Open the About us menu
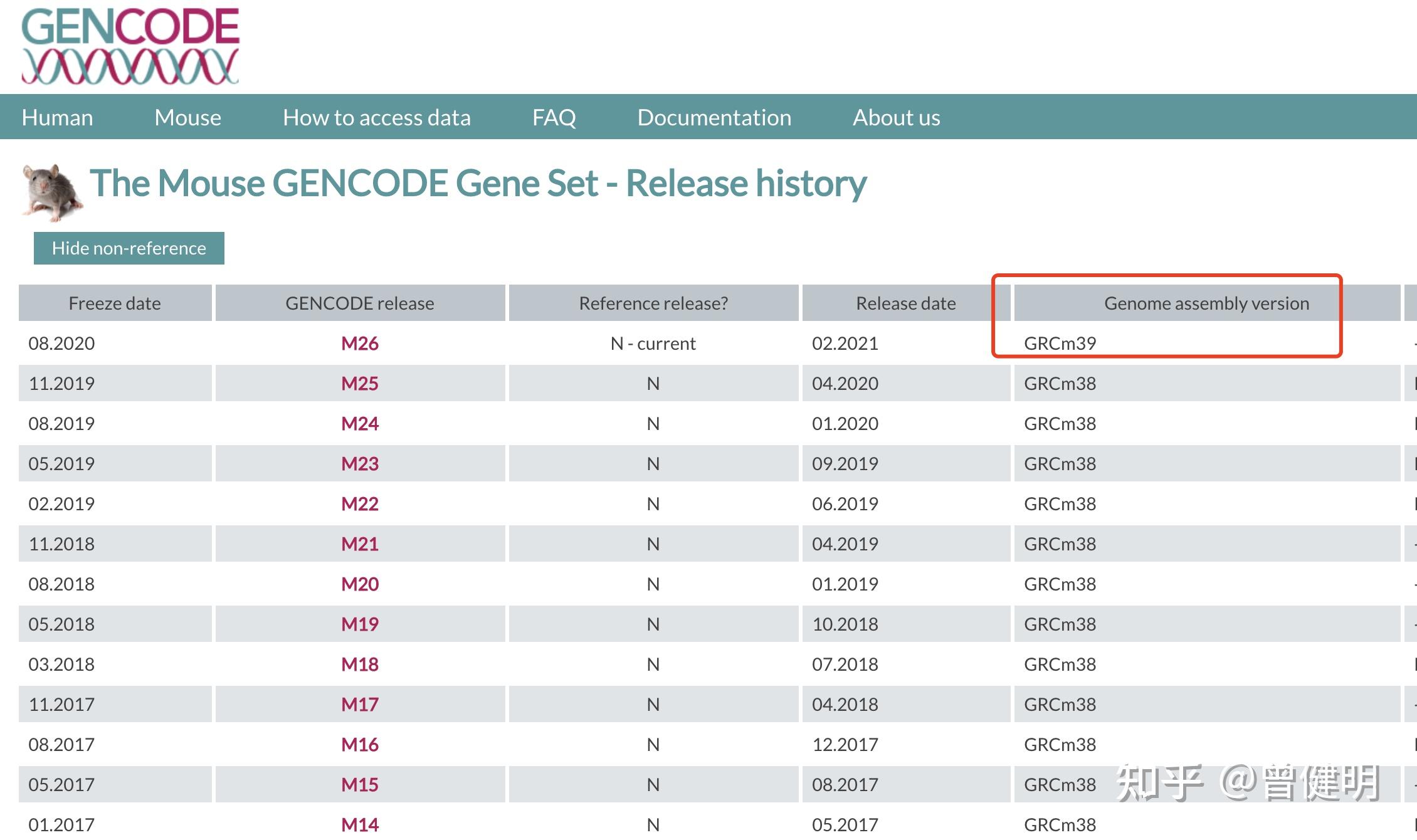Screen dimensions: 1417x840 click(x=896, y=117)
